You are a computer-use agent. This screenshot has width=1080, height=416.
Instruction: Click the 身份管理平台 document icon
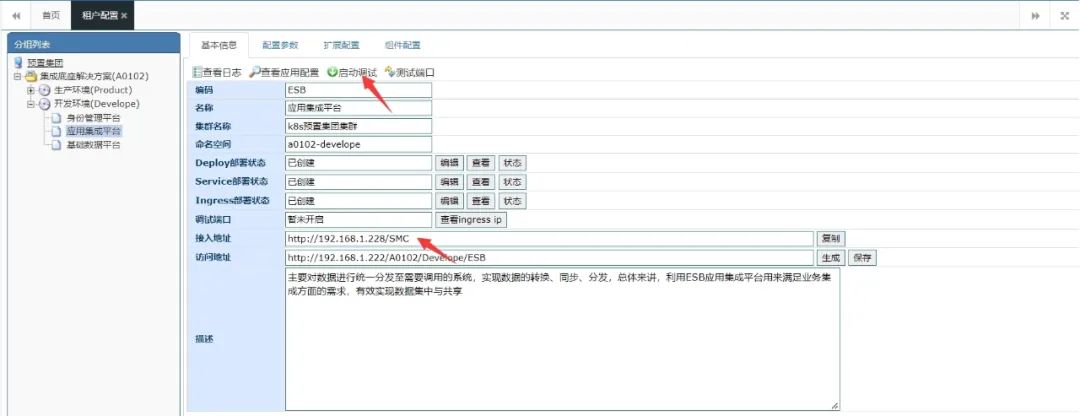pos(56,118)
